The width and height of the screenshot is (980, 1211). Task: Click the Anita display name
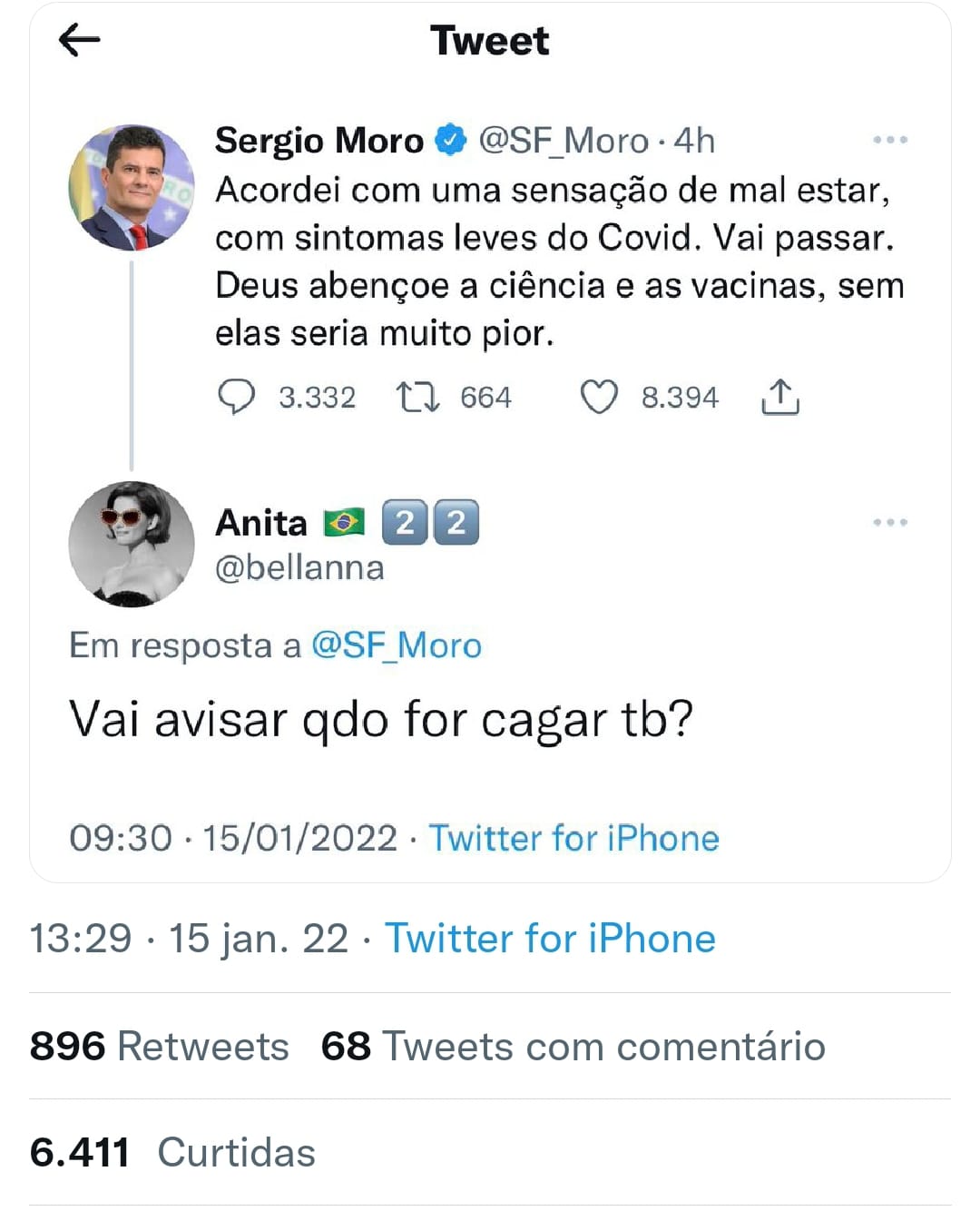pos(261,523)
